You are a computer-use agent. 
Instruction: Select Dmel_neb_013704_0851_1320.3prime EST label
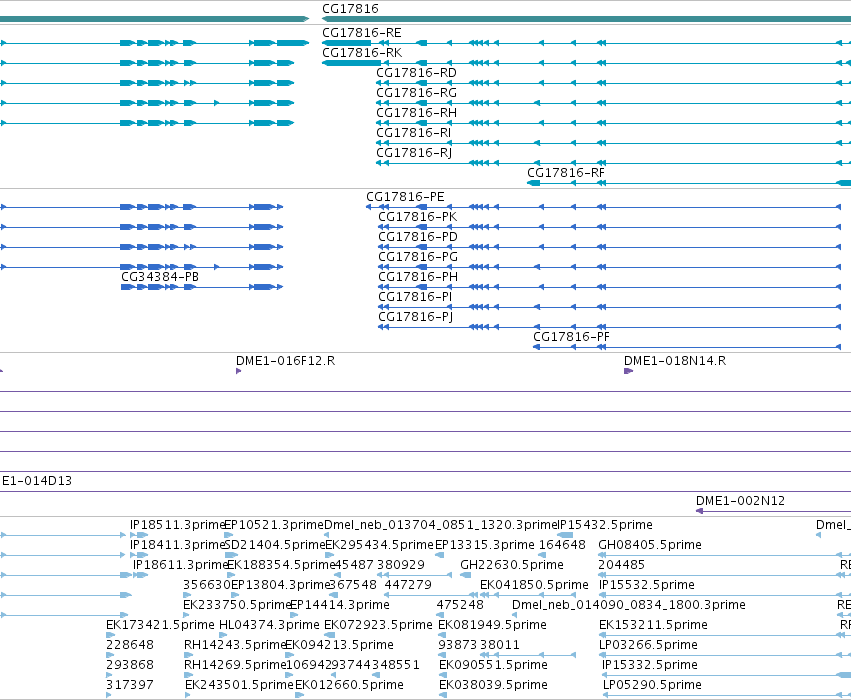(x=441, y=525)
